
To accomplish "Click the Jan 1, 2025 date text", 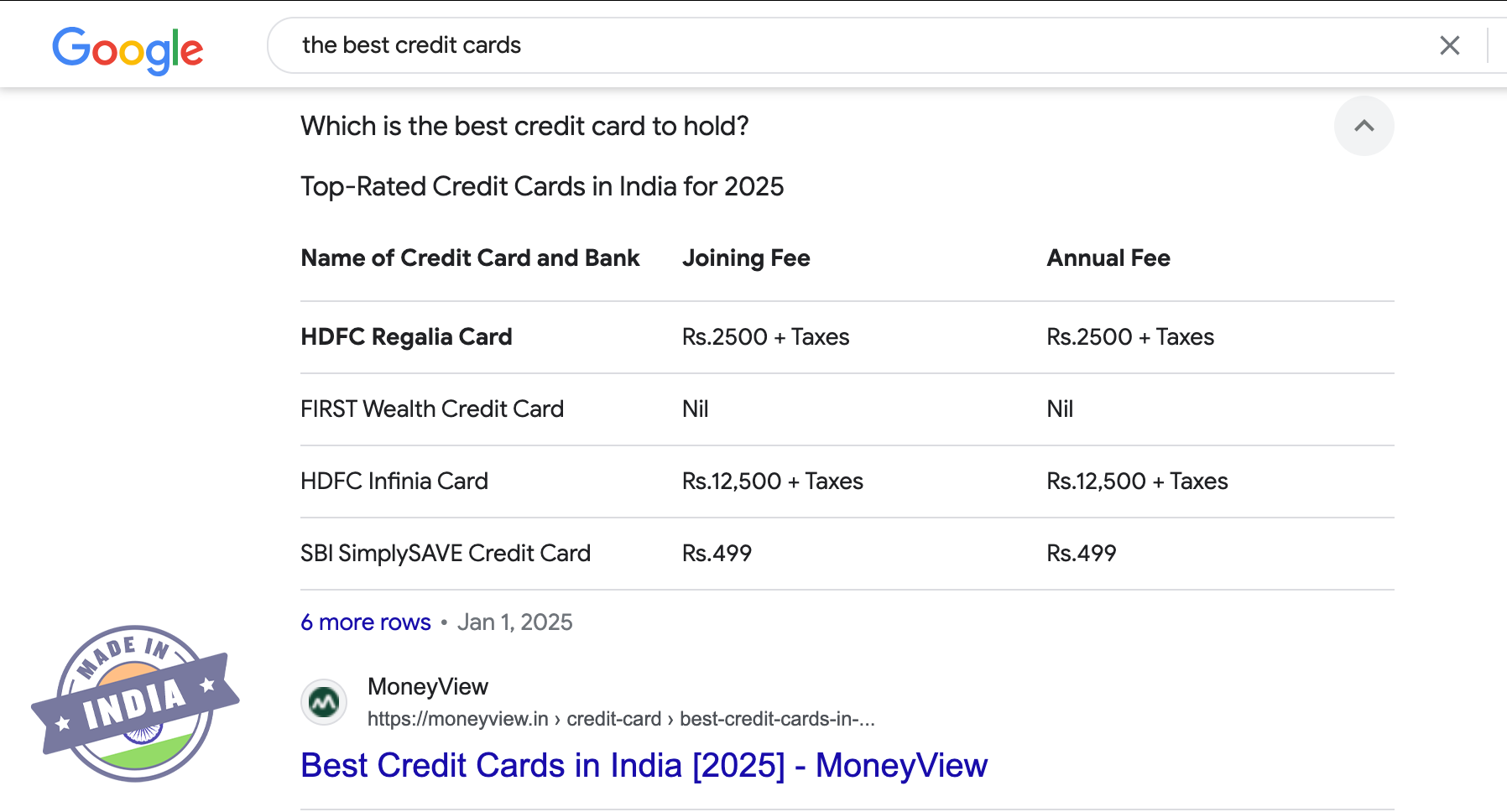I will (x=514, y=622).
